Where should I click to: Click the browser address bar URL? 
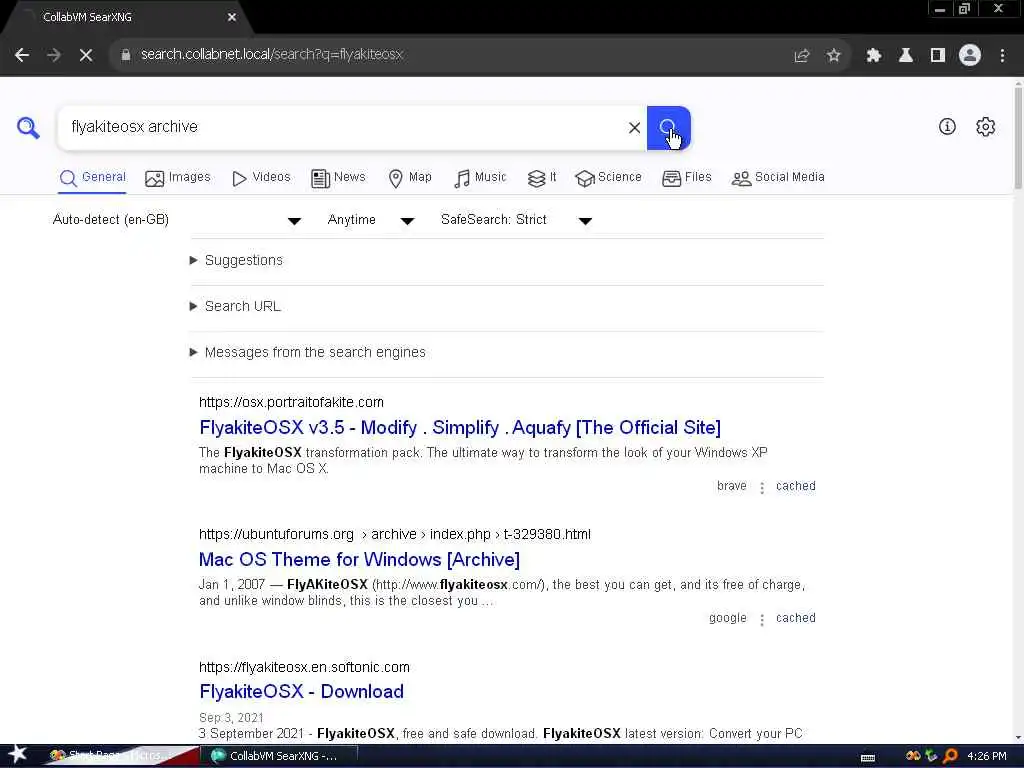[x=272, y=54]
